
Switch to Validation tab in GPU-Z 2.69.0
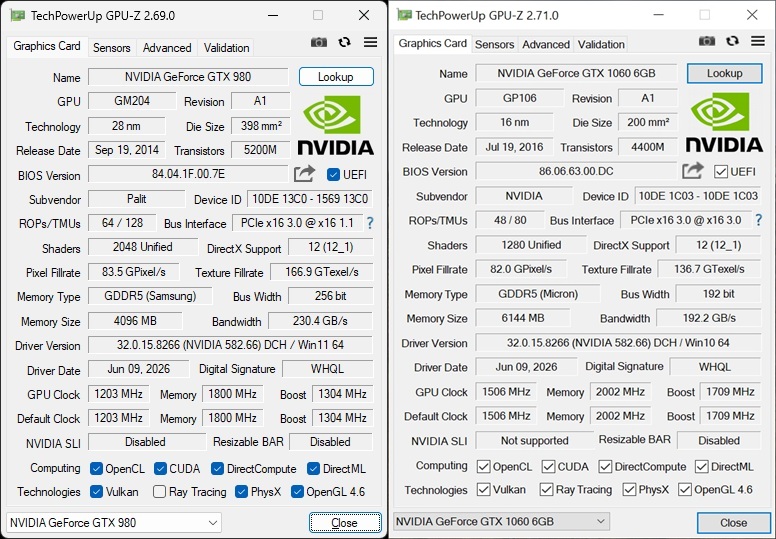(227, 48)
